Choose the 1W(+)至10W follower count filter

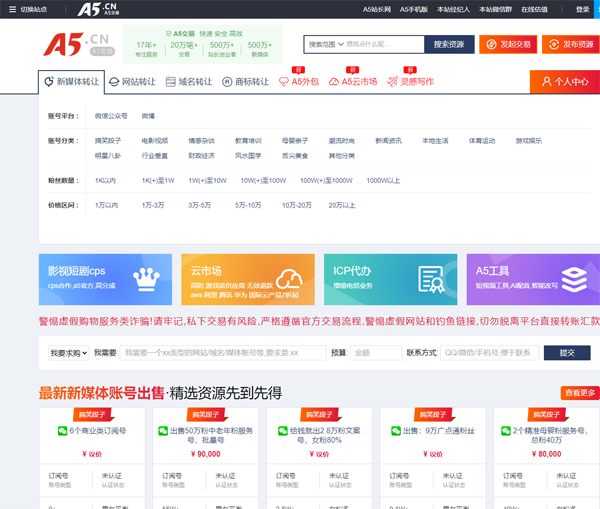coord(207,181)
